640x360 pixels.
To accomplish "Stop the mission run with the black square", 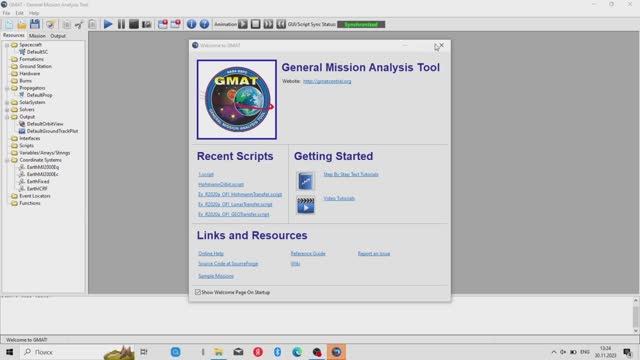I will tap(134, 24).
